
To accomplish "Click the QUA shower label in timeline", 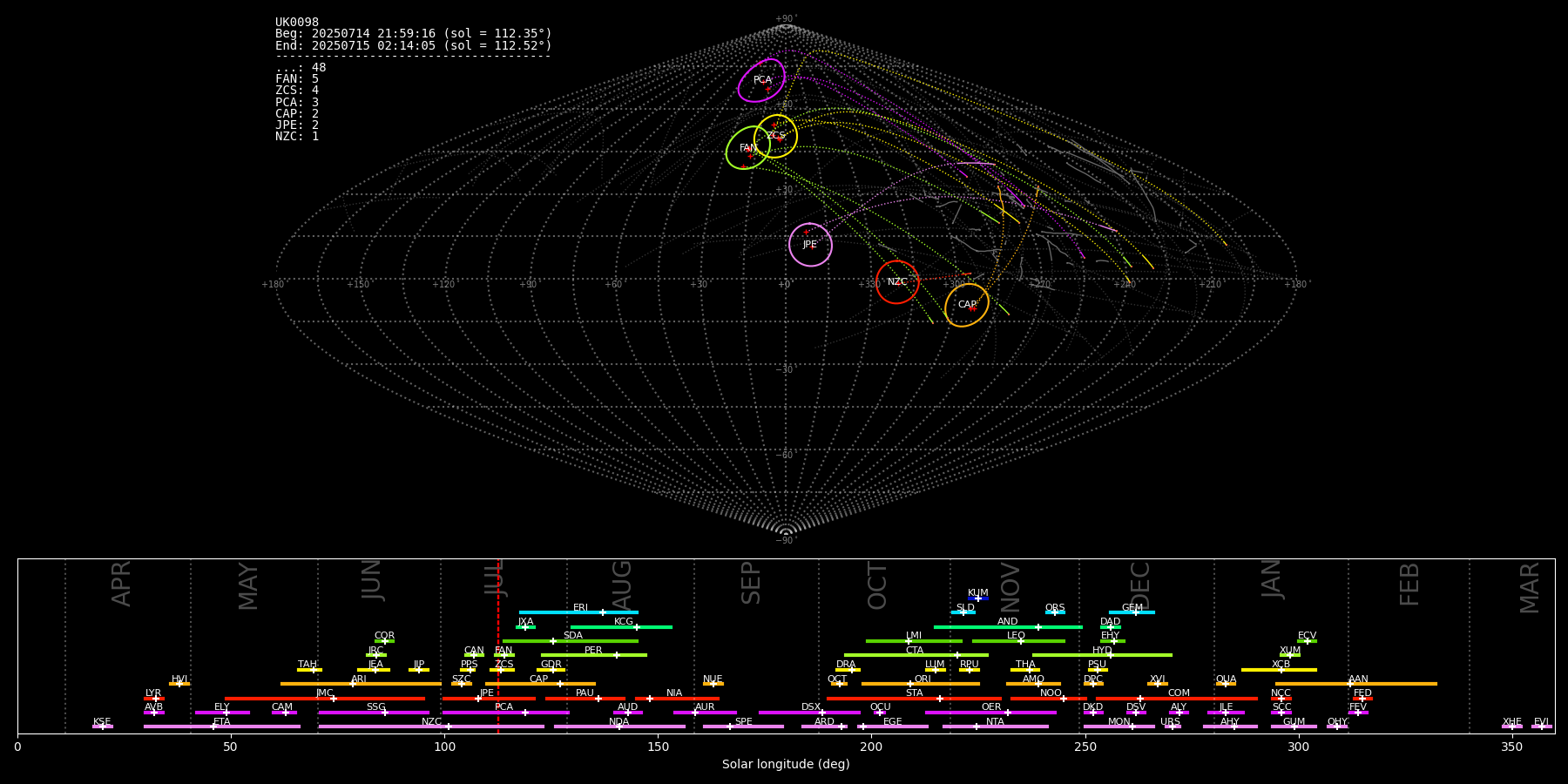I will [x=1226, y=679].
